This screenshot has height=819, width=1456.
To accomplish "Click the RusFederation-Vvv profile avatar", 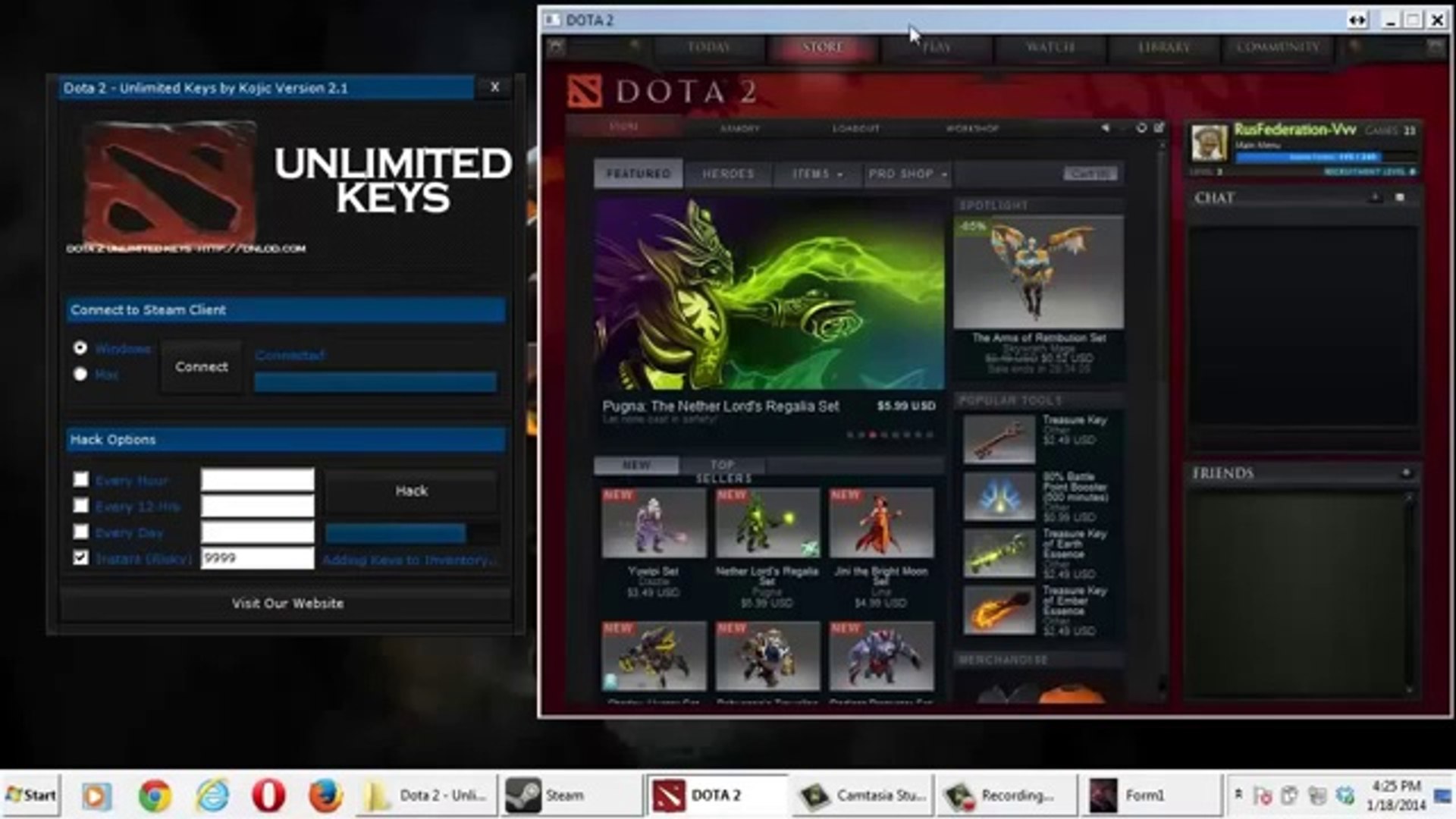I will 1208,142.
